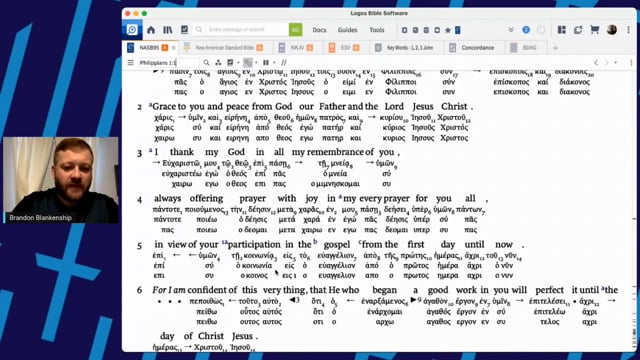Click the word 'participation' in verse 5

(254, 245)
